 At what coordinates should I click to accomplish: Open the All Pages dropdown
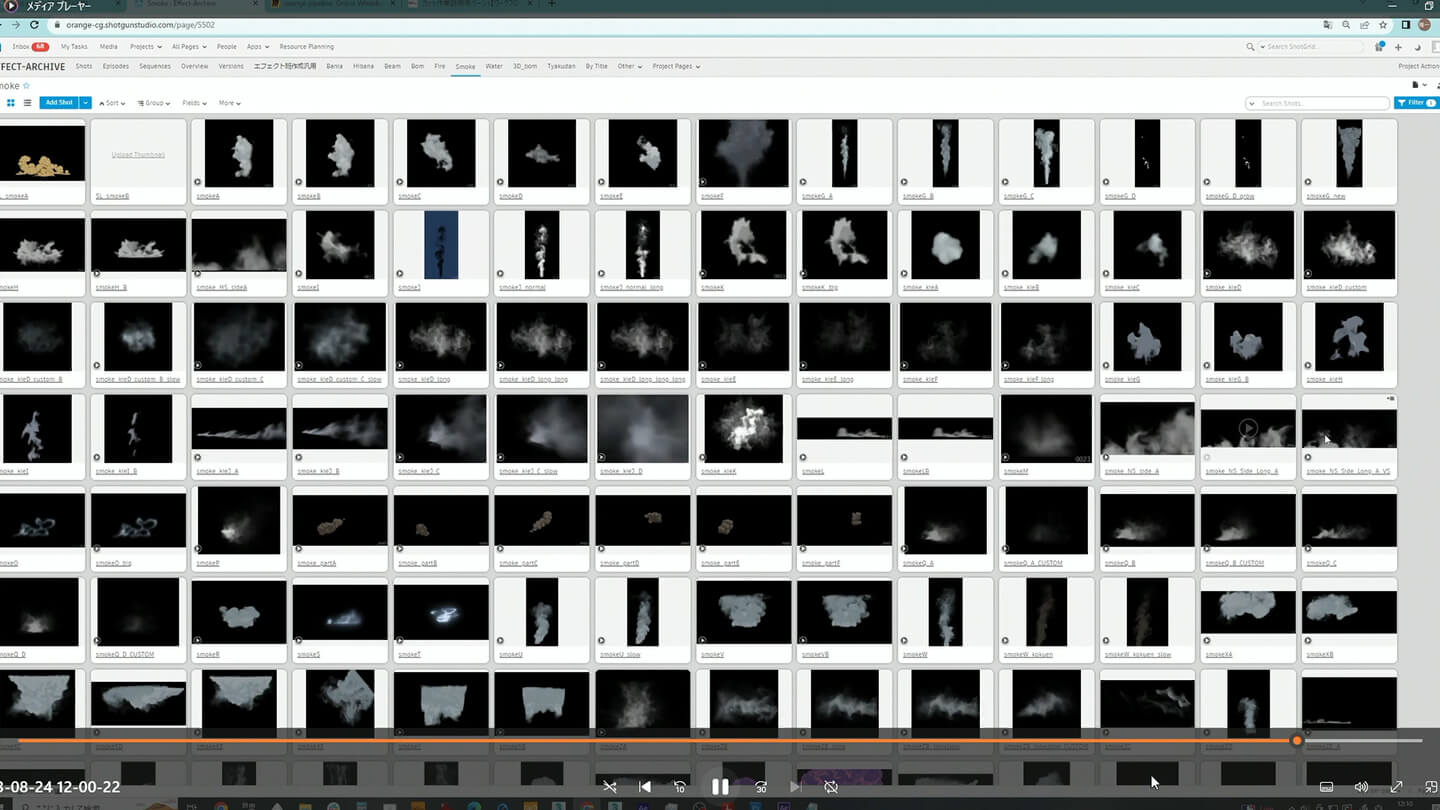coord(188,47)
